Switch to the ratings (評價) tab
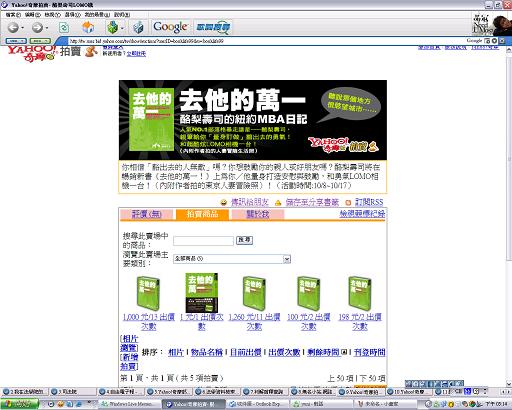This screenshot has height=410, width=512. [x=147, y=214]
